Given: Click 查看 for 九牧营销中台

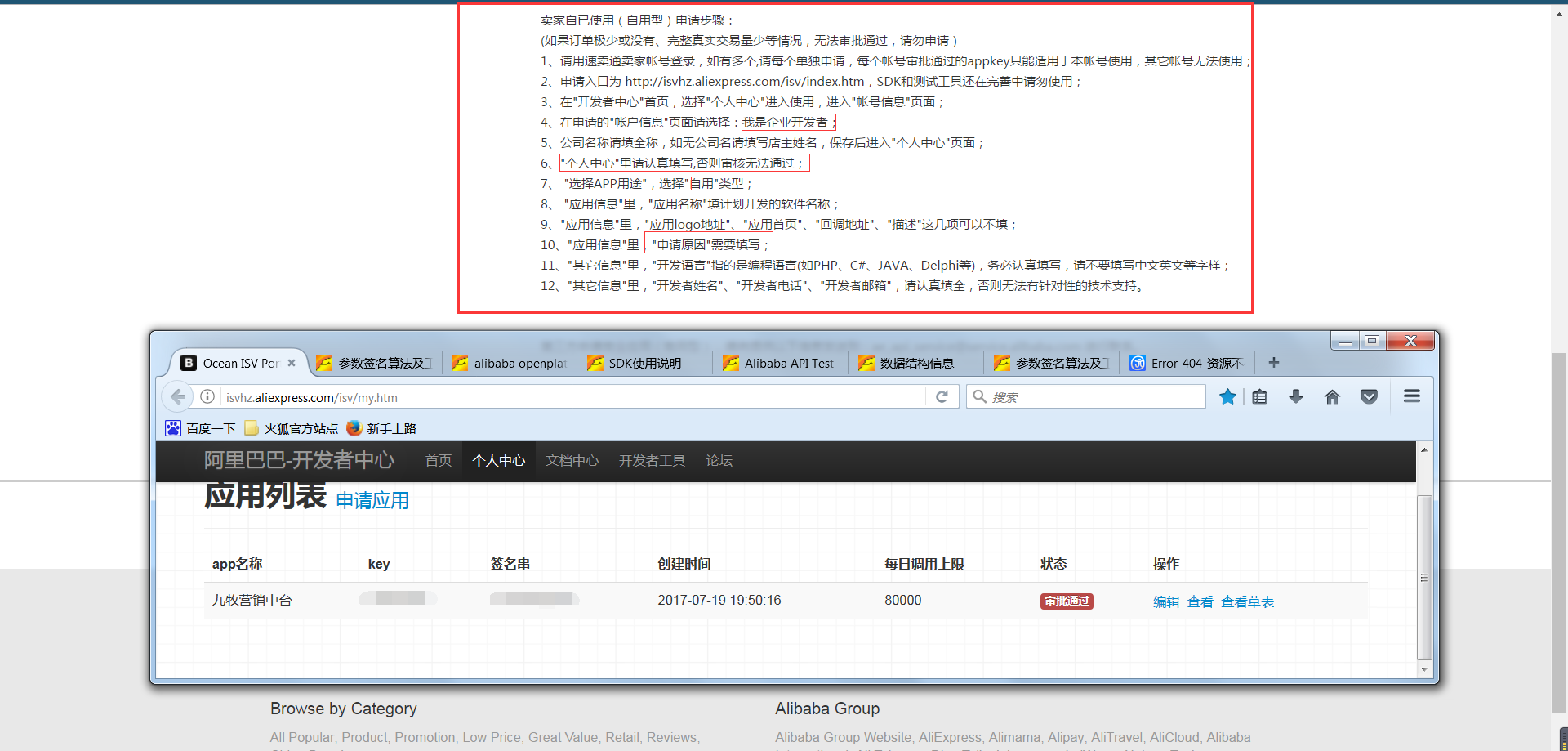Looking at the screenshot, I should point(1200,601).
